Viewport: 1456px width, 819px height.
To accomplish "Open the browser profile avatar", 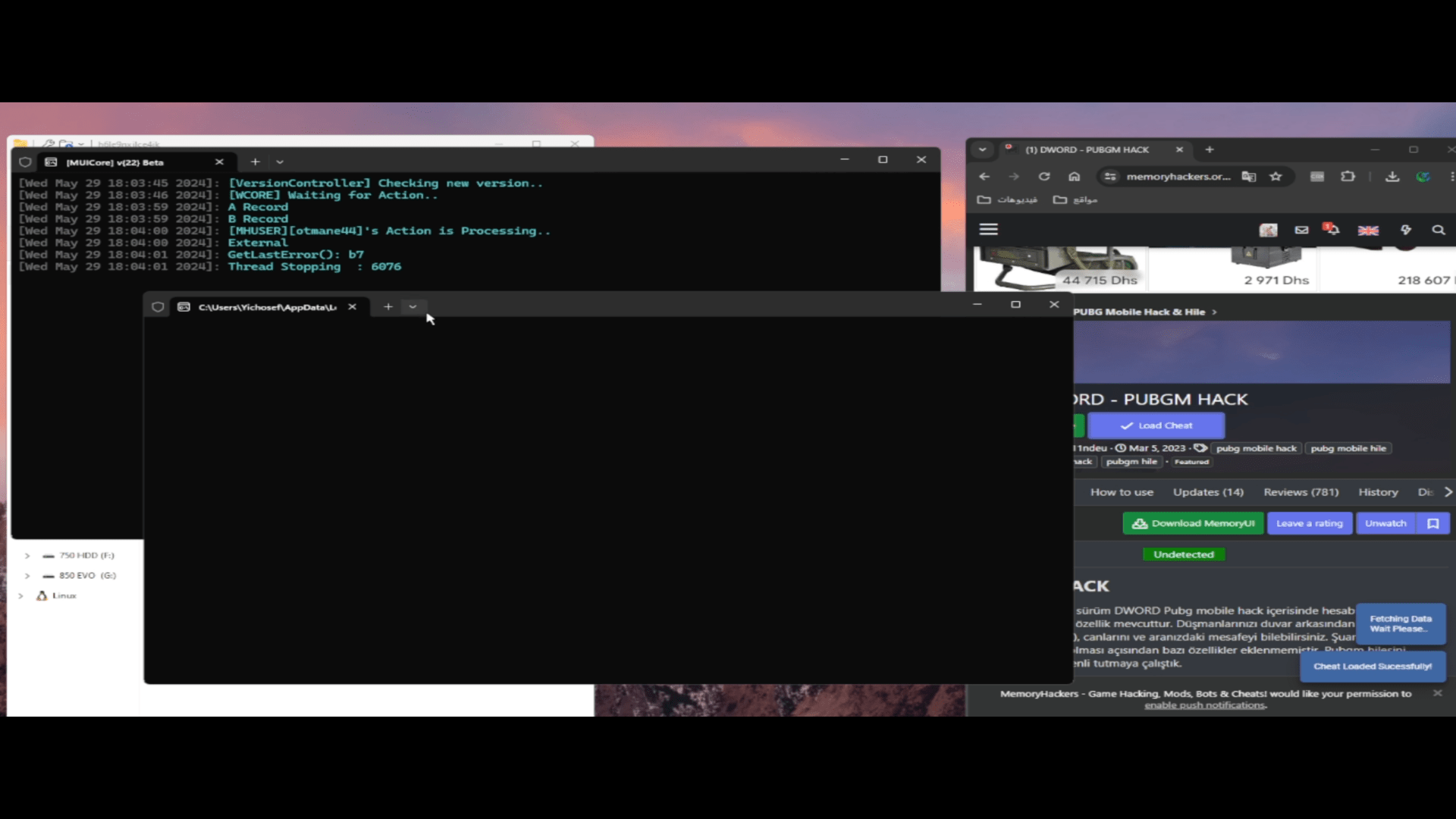I will (1423, 177).
